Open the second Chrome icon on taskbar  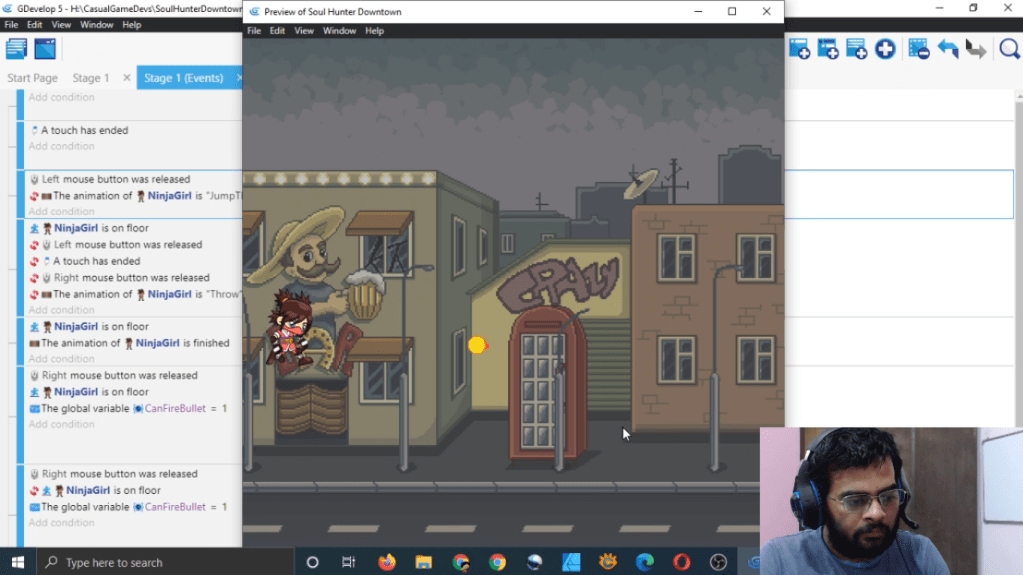498,562
